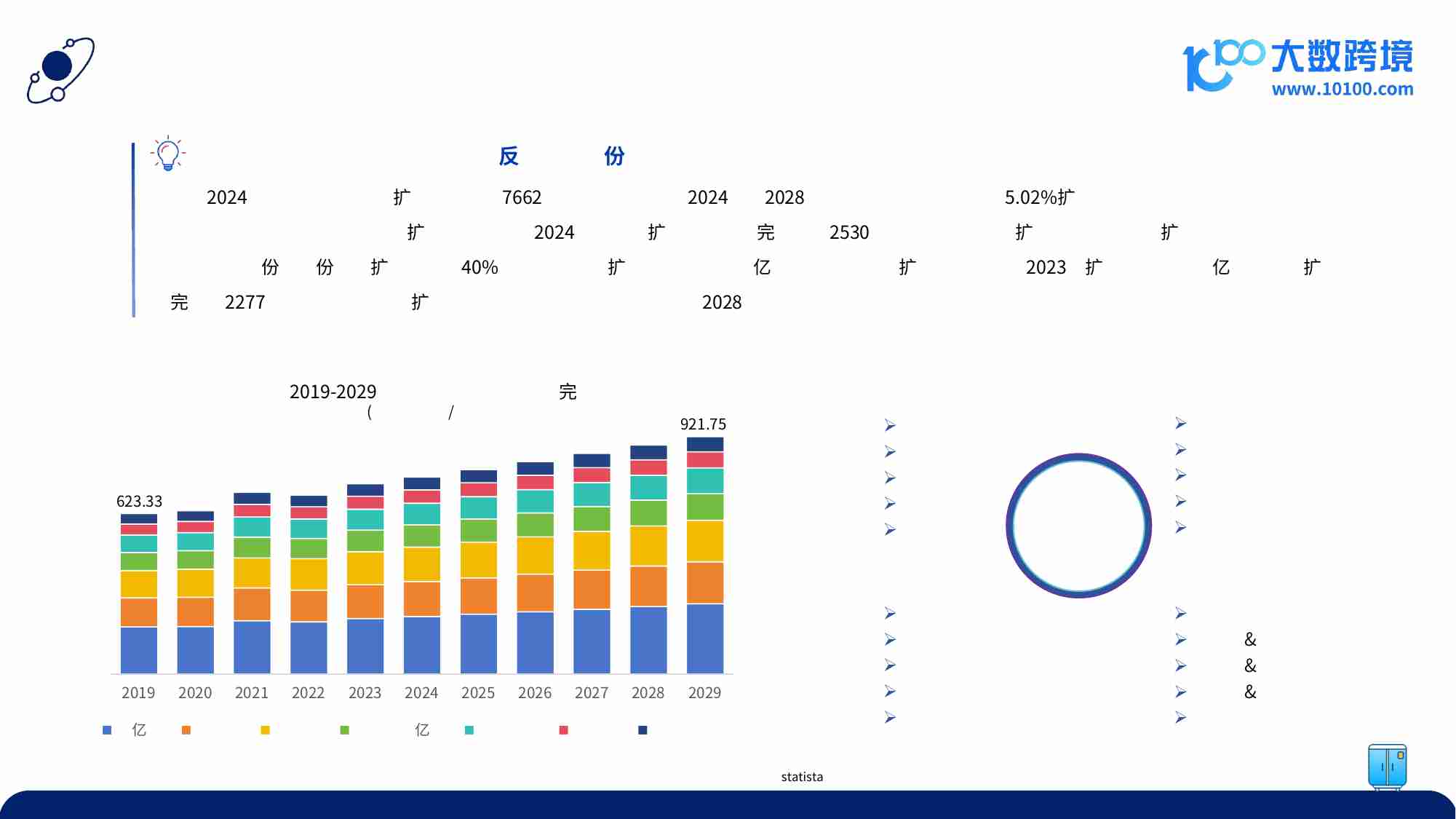The height and width of the screenshot is (819, 1456).
Task: Click the 10100 brand logo
Action: coord(1297,66)
